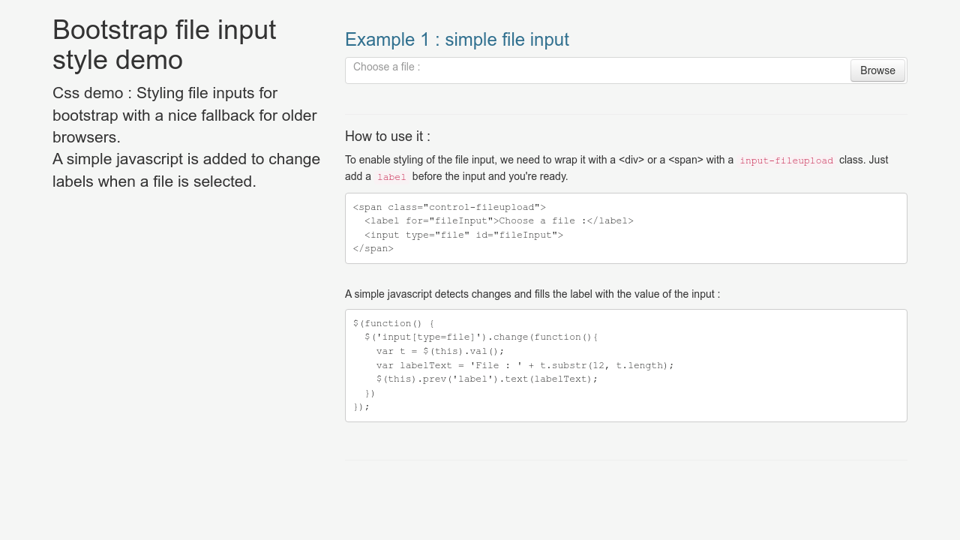This screenshot has width=960, height=540.
Task: Click the Browse button
Action: pyautogui.click(x=877, y=70)
